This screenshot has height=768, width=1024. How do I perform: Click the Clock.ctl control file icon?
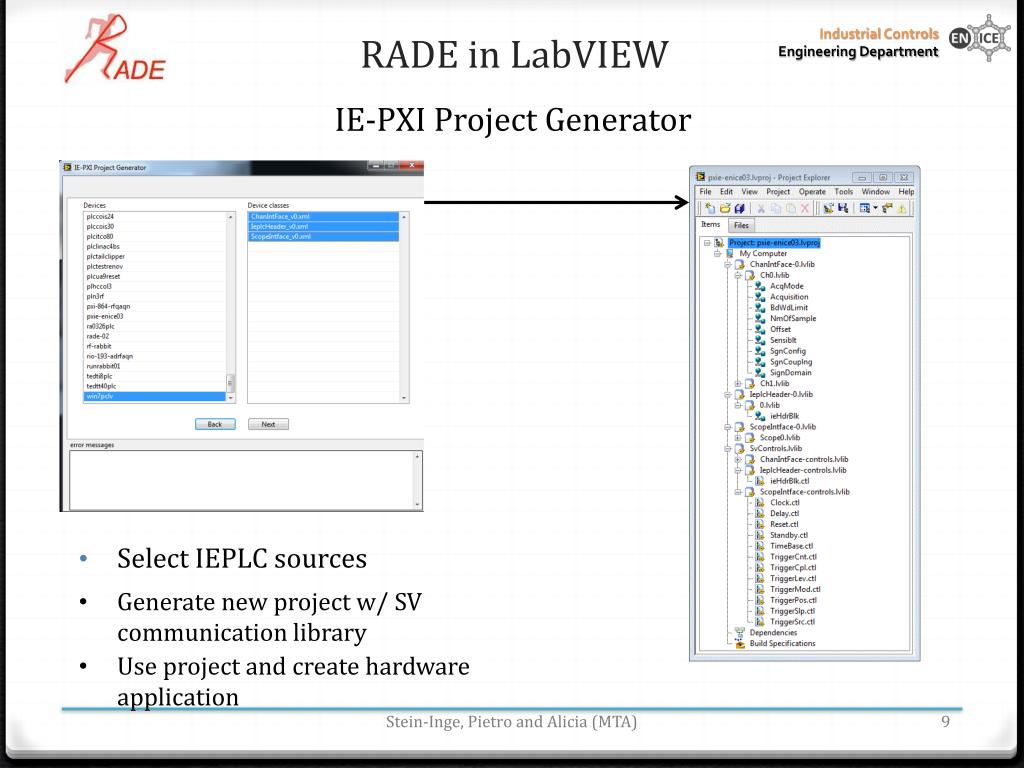coord(760,502)
